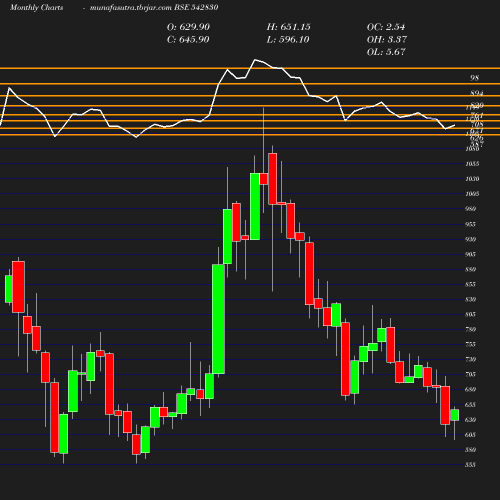This screenshot has height=500, width=500.
Task: Click price axis label 930
Action: [x=470, y=239]
